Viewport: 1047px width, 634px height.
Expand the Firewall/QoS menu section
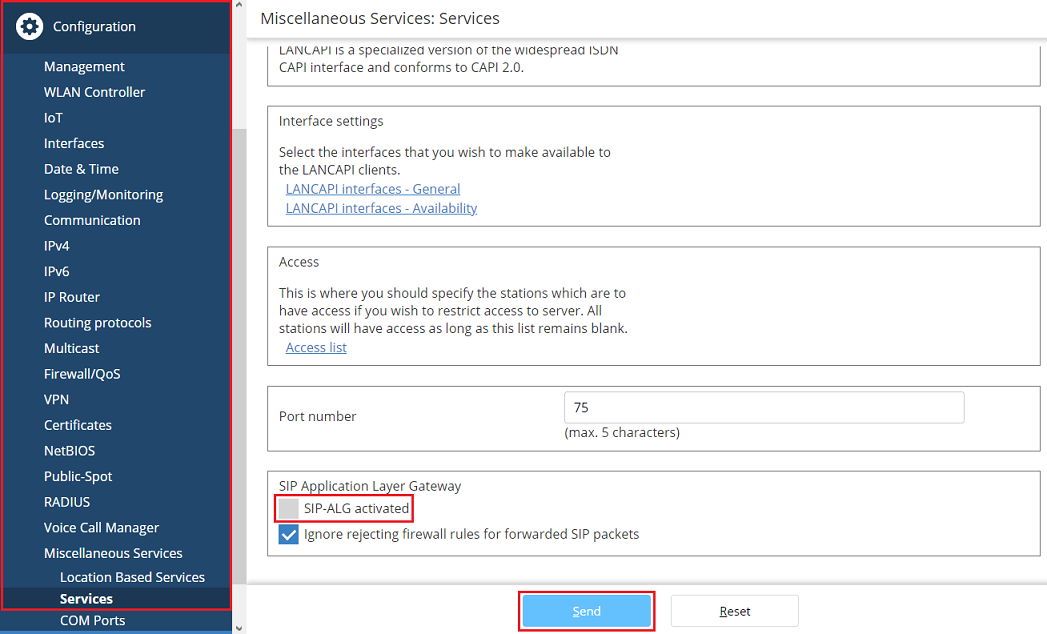(x=82, y=374)
